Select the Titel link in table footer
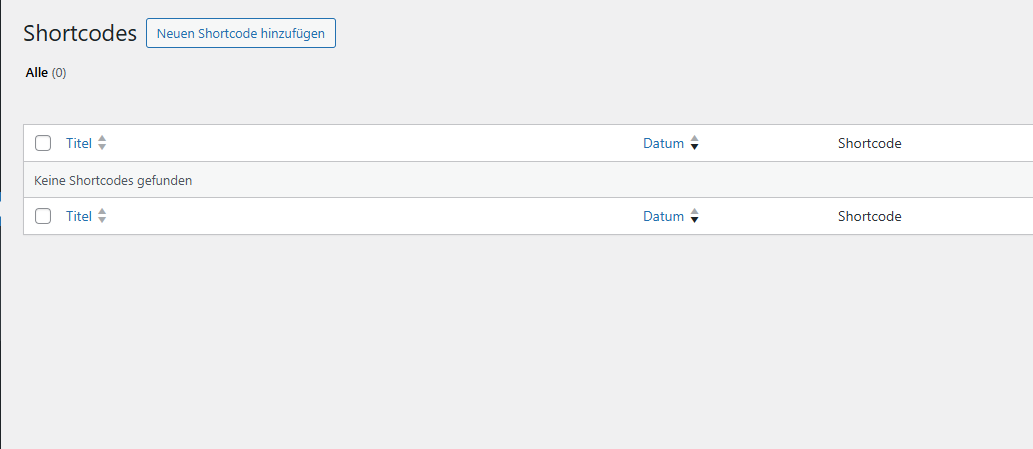Image resolution: width=1033 pixels, height=449 pixels. [x=78, y=216]
